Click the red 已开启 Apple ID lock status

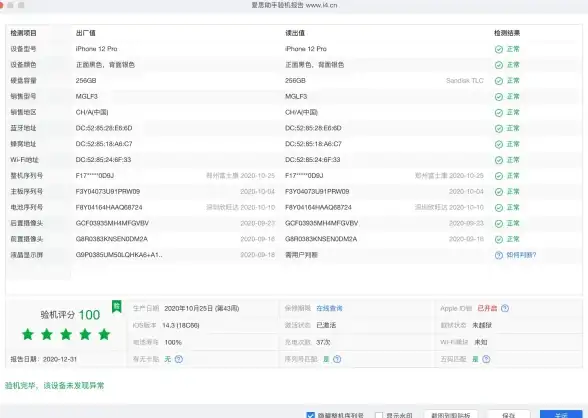[x=487, y=308]
